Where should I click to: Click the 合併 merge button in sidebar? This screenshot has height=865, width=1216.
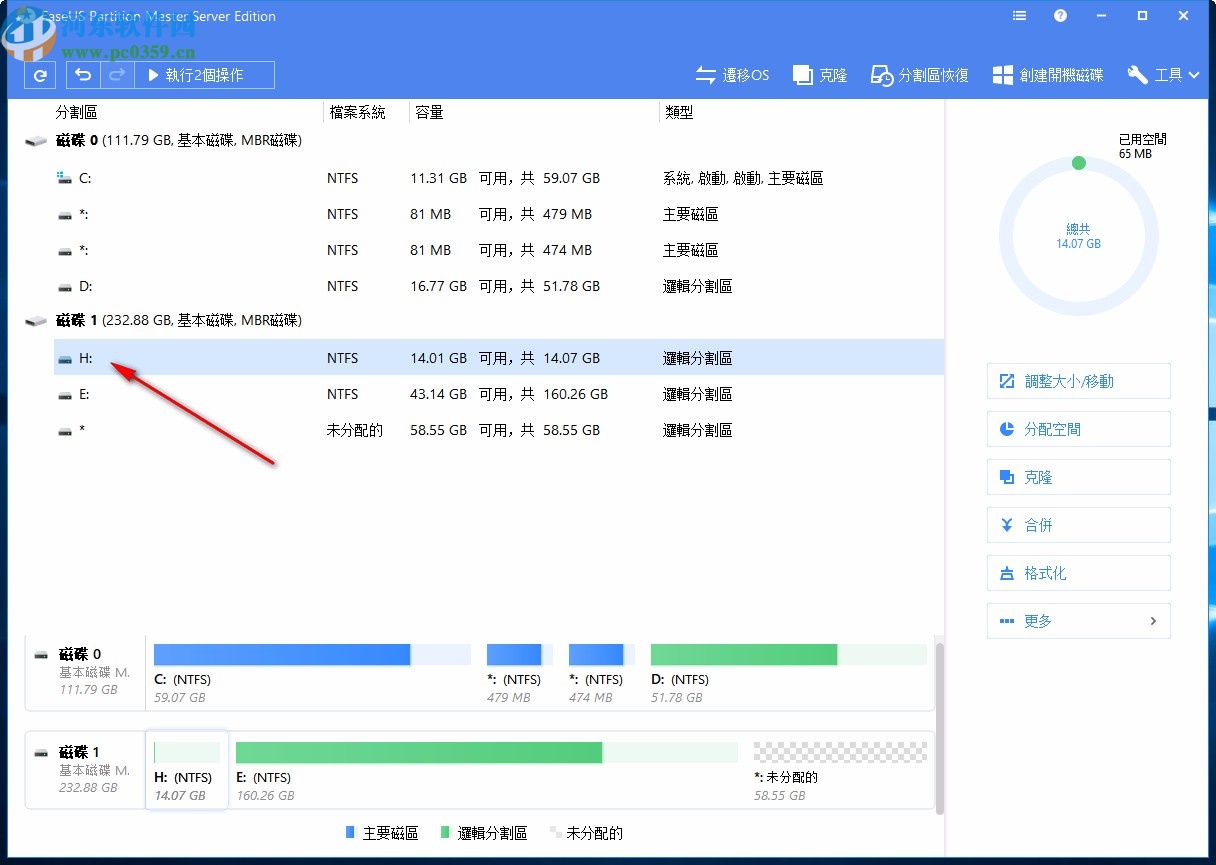[1078, 525]
